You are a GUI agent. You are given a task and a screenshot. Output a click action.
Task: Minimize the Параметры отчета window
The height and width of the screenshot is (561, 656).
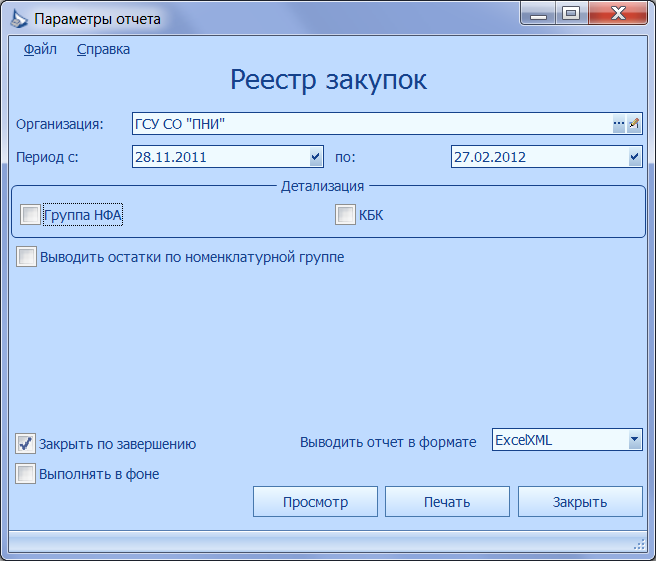[x=538, y=14]
